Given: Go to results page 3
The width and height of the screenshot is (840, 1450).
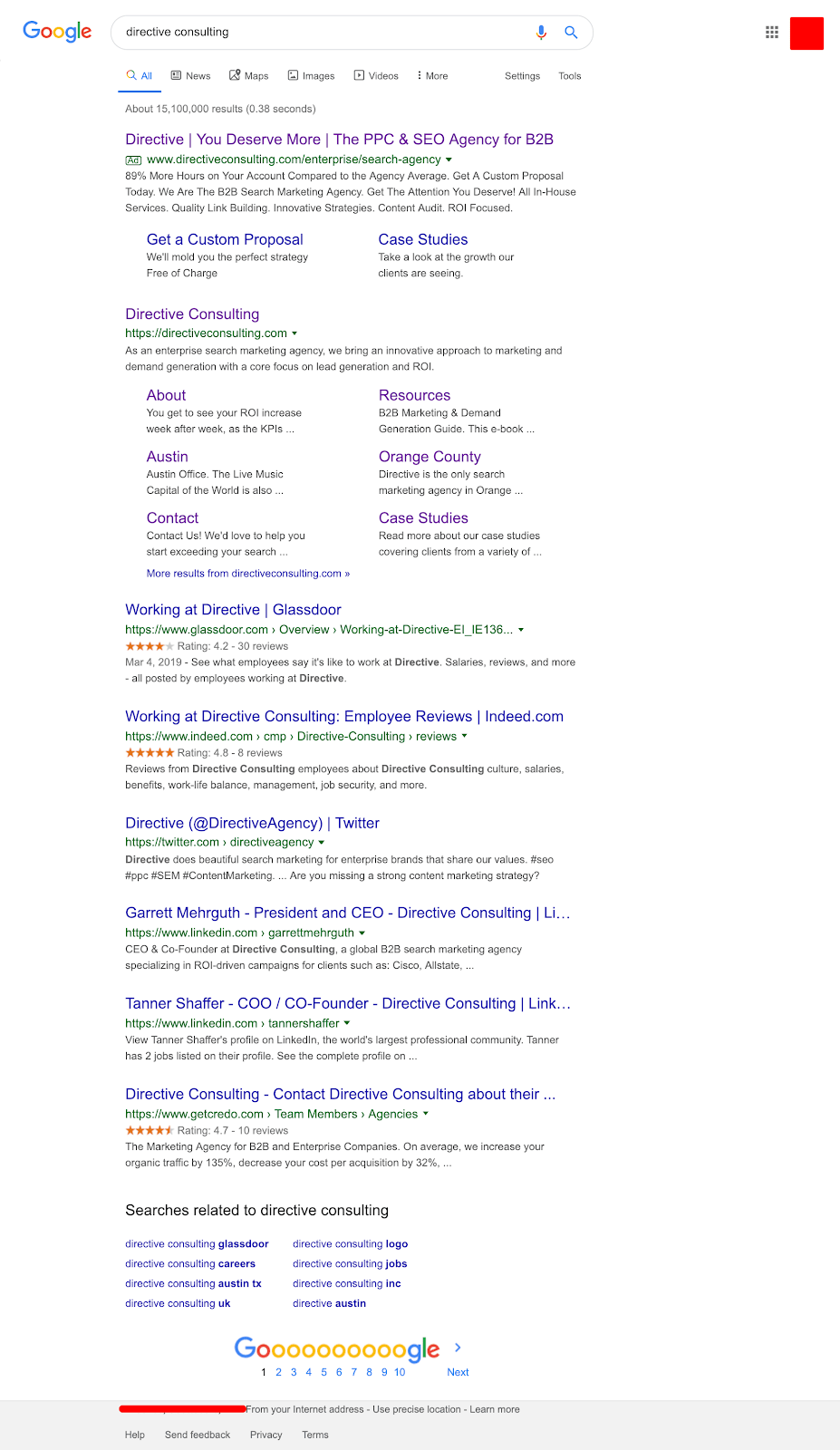Looking at the screenshot, I should tap(294, 1372).
